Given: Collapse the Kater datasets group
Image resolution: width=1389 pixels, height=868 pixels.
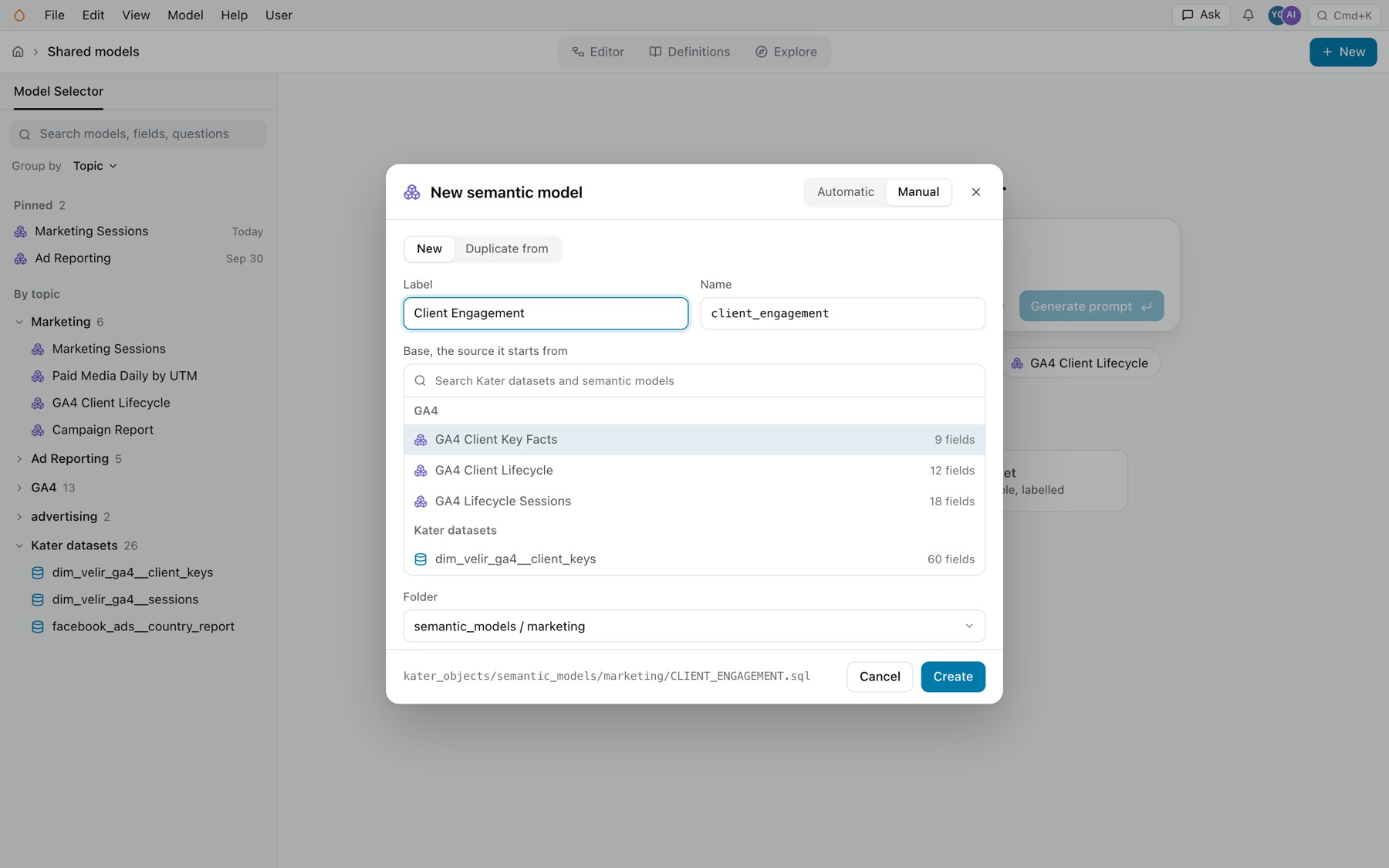Looking at the screenshot, I should click(19, 545).
